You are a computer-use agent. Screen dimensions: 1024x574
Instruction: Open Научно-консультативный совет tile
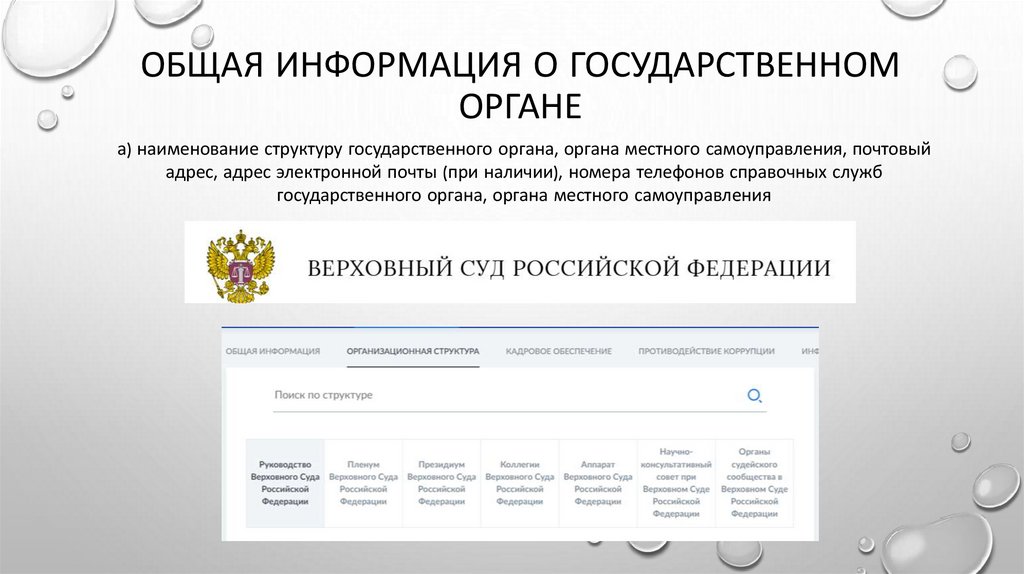click(x=676, y=483)
